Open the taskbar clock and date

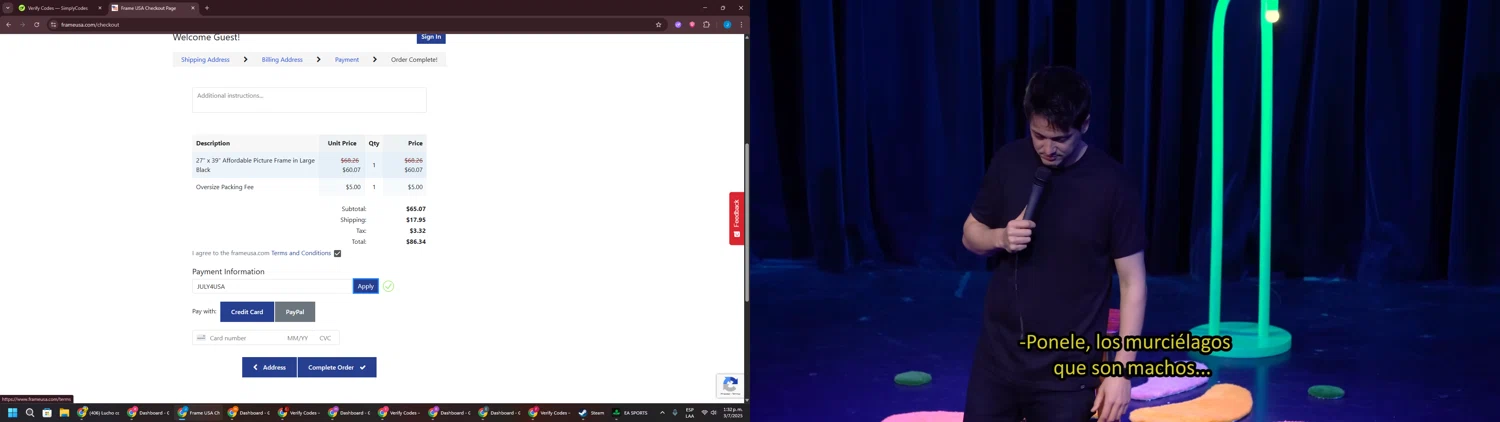733,412
